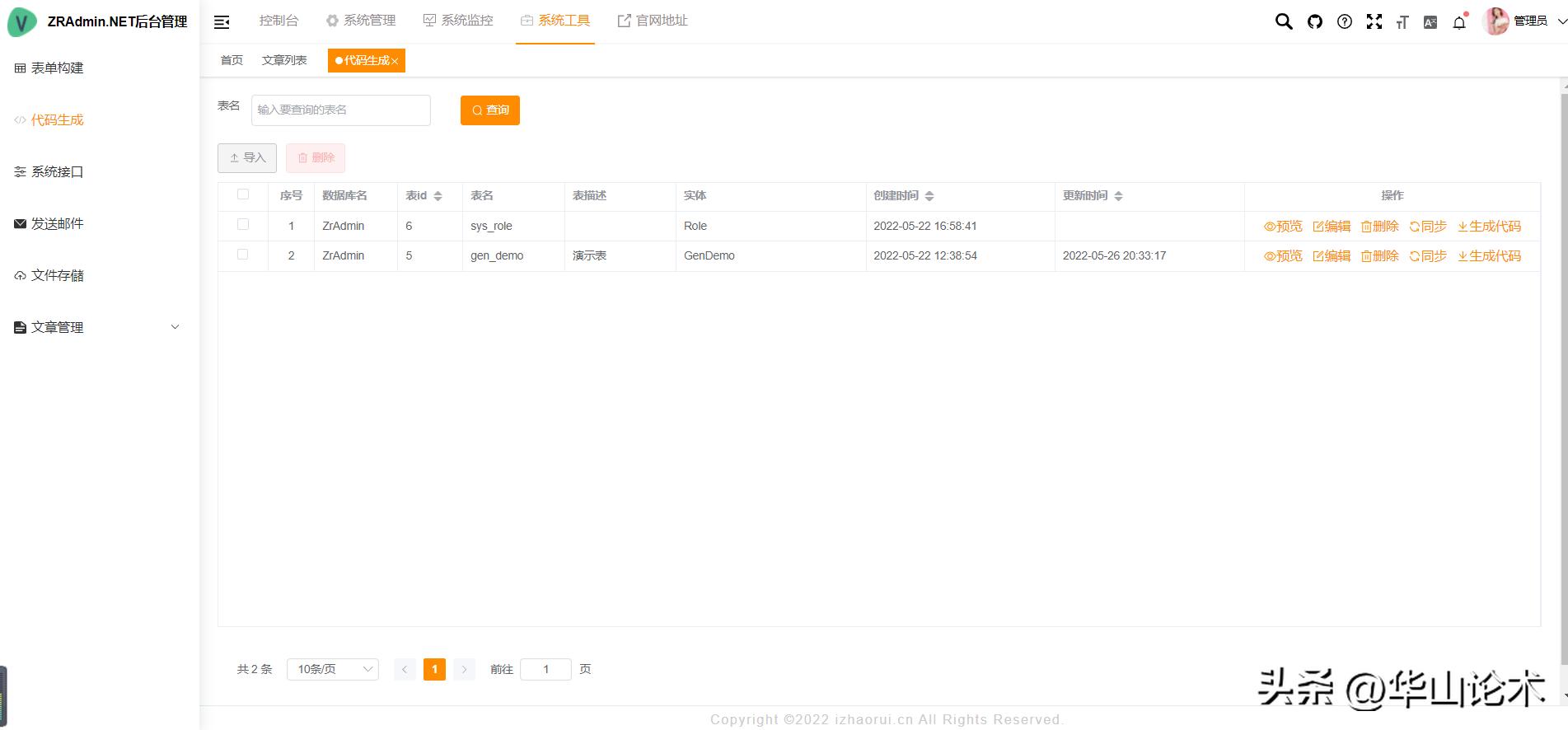Sync the sys_role table row
The height and width of the screenshot is (730, 1568).
(x=1428, y=226)
